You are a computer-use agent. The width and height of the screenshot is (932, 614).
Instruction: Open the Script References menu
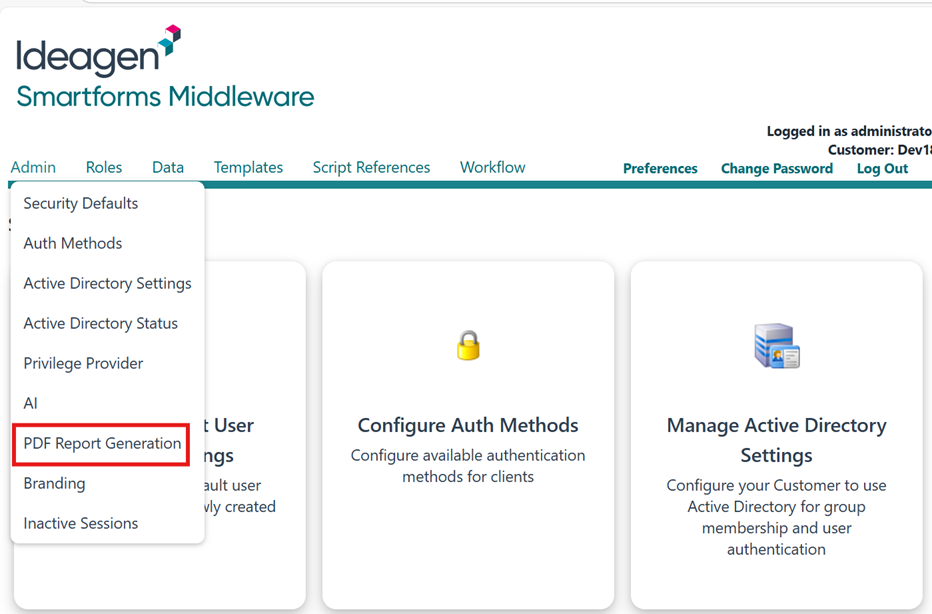pyautogui.click(x=371, y=168)
